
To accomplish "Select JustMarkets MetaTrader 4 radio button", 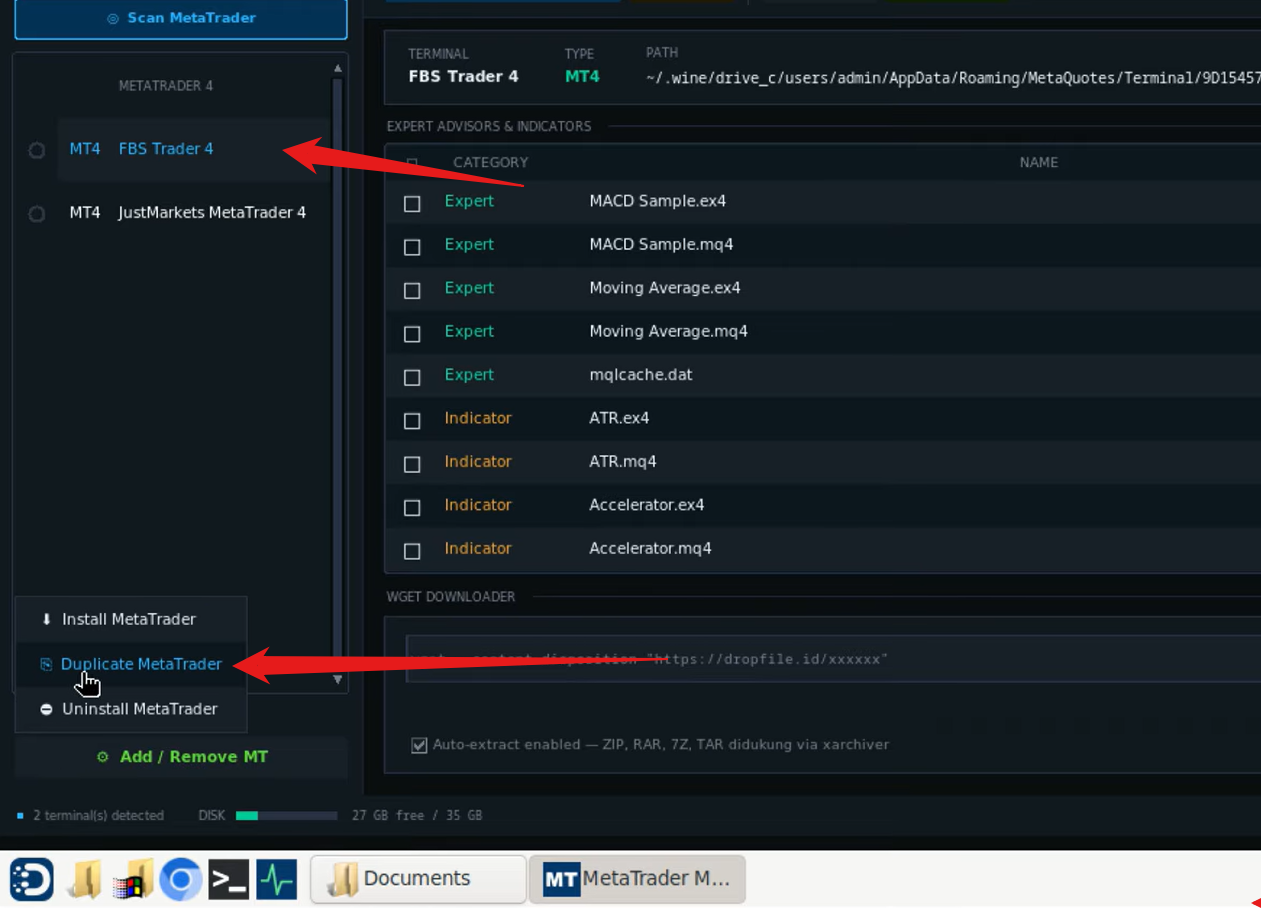I will click(37, 214).
